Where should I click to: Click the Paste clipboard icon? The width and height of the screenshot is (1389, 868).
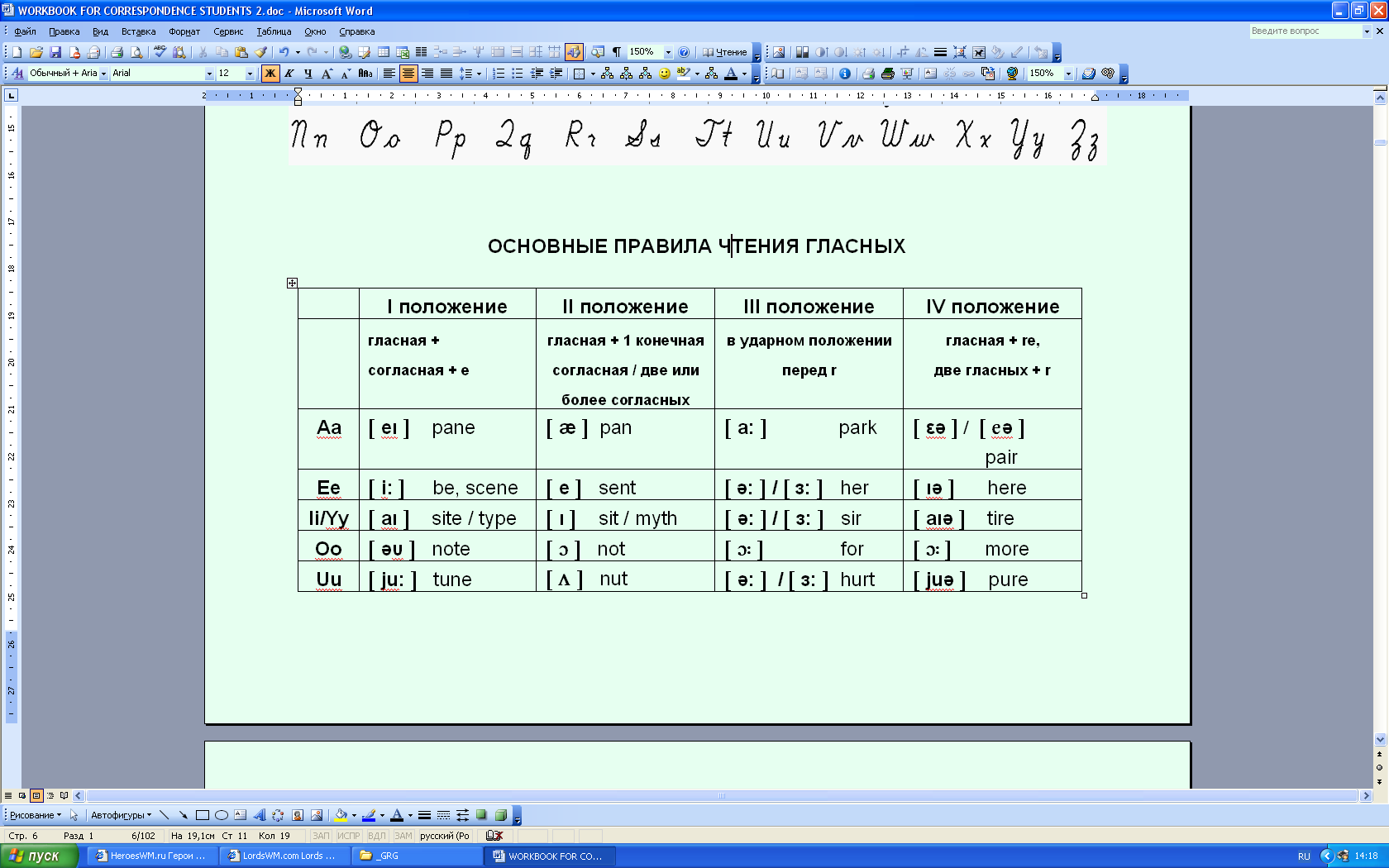[x=241, y=52]
